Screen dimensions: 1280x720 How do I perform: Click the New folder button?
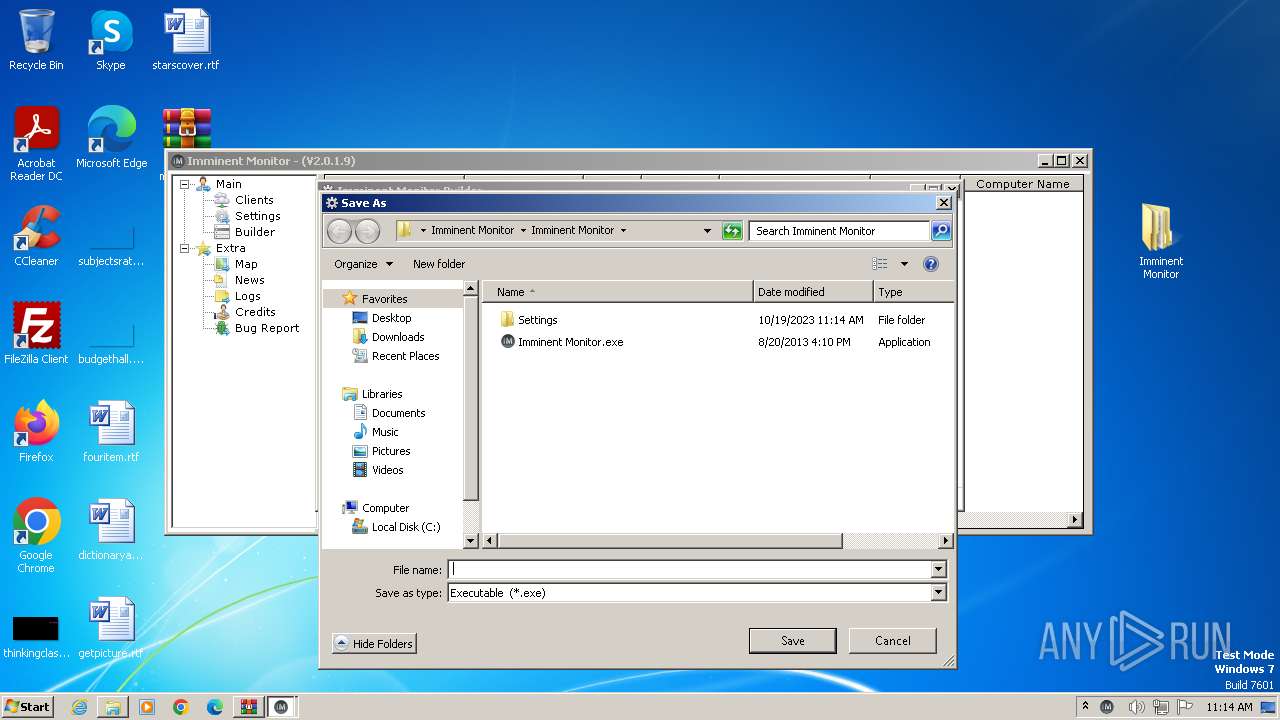click(439, 264)
